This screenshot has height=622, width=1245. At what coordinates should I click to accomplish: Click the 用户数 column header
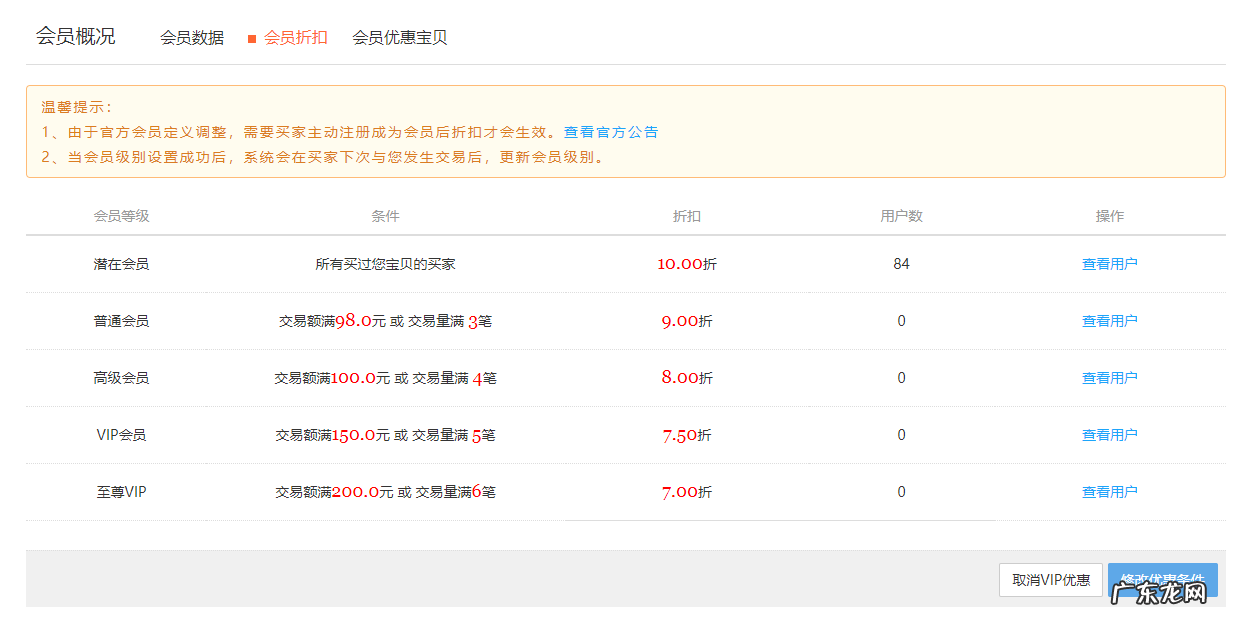(901, 214)
